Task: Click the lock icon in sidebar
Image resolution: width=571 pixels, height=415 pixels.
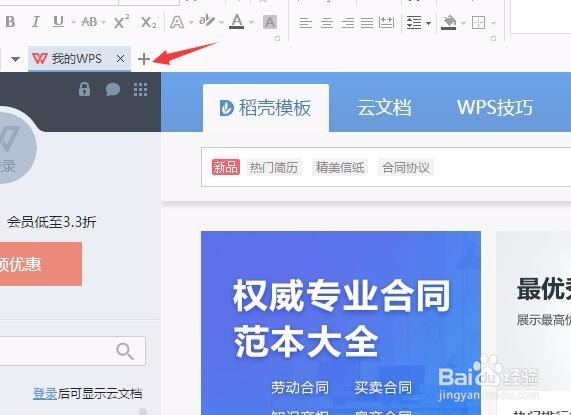Action: [x=84, y=89]
